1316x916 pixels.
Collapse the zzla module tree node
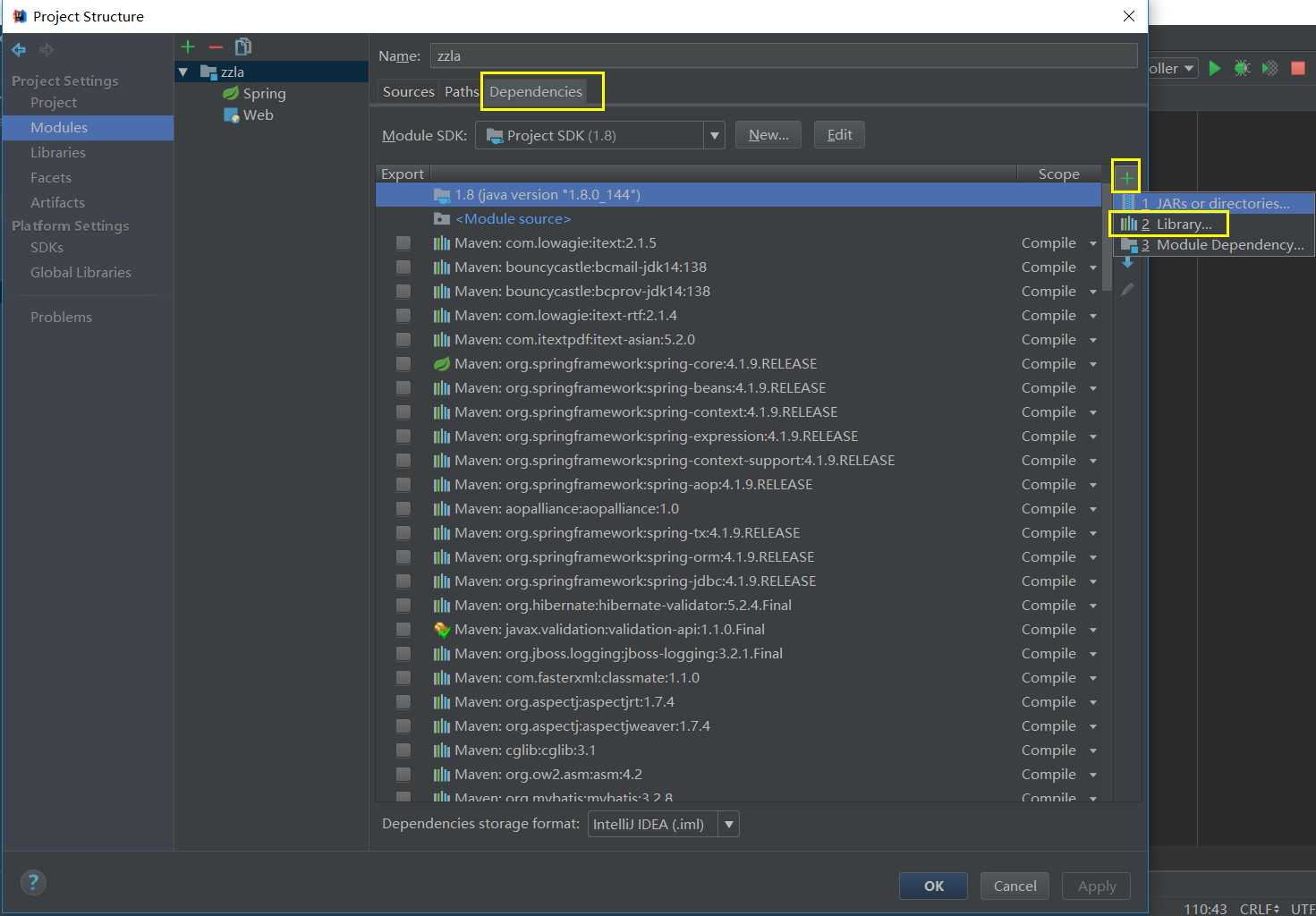pyautogui.click(x=183, y=72)
